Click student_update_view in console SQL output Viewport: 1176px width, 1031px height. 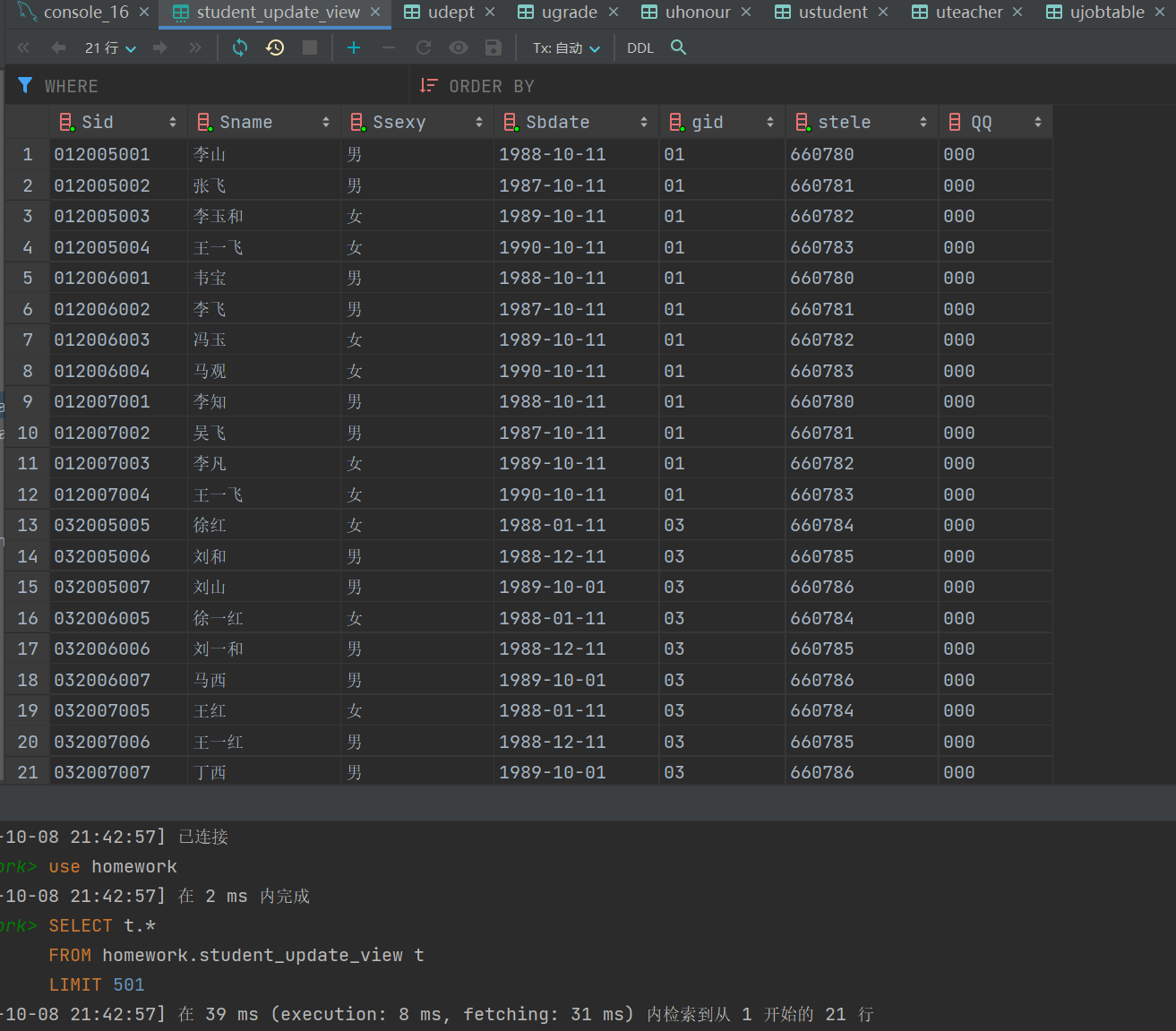coord(301,955)
